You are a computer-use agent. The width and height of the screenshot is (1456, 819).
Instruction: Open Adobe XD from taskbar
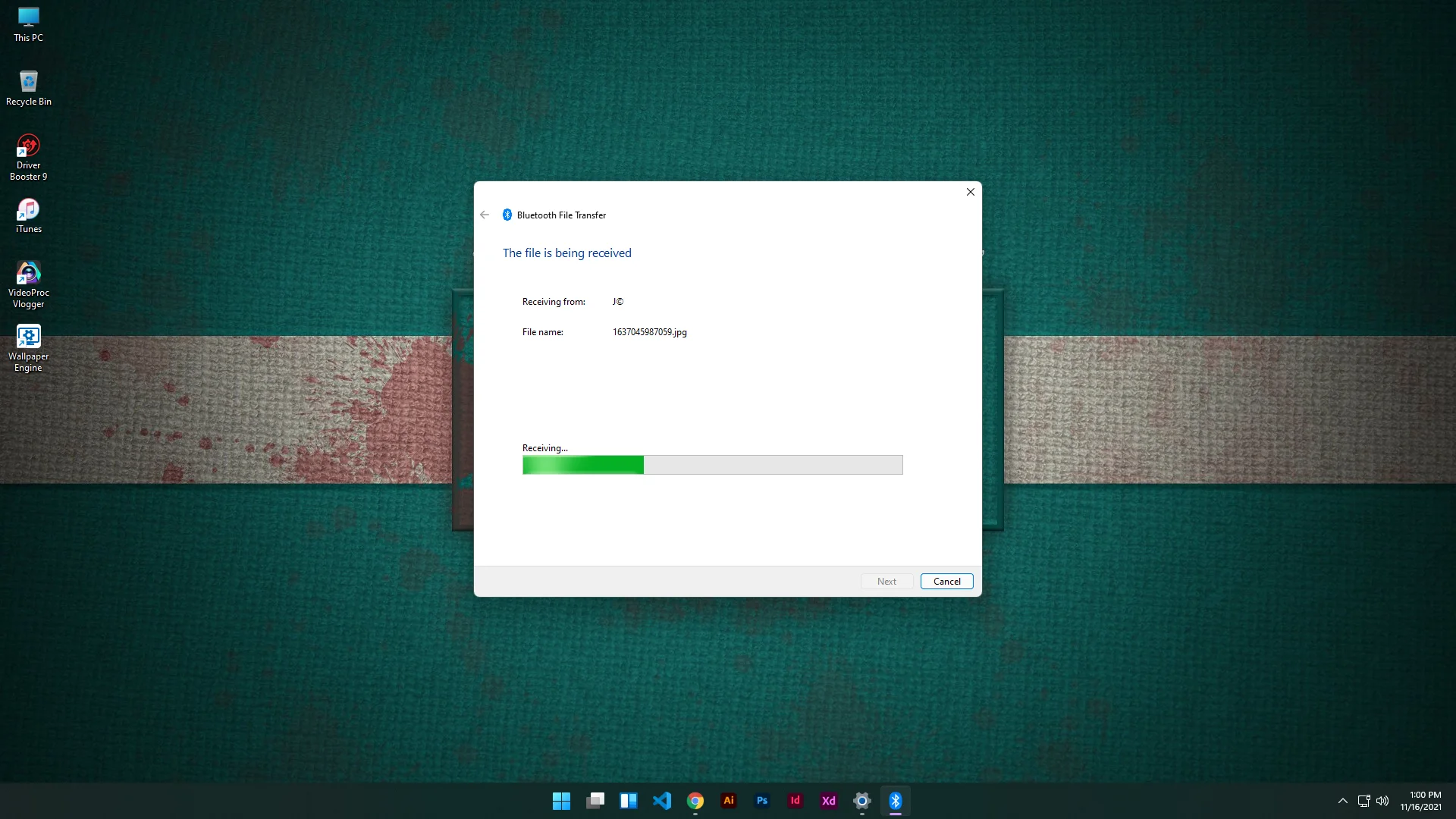(829, 801)
